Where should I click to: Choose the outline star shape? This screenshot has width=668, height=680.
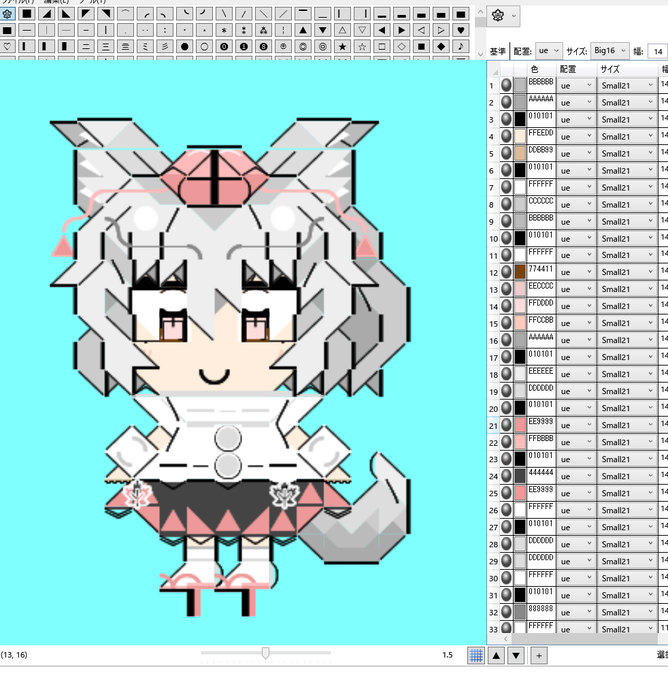pyautogui.click(x=362, y=46)
